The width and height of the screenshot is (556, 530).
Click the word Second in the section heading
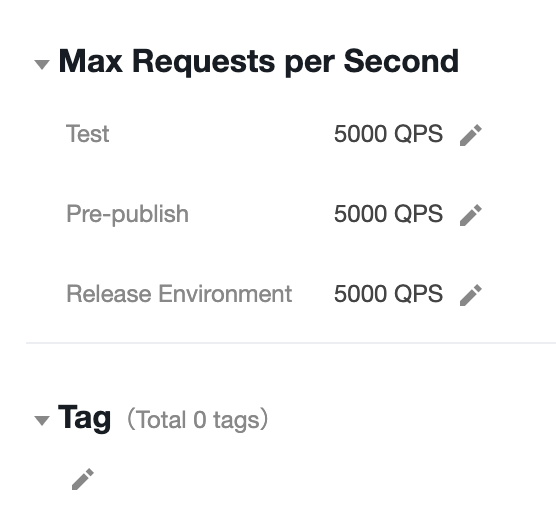pos(401,61)
